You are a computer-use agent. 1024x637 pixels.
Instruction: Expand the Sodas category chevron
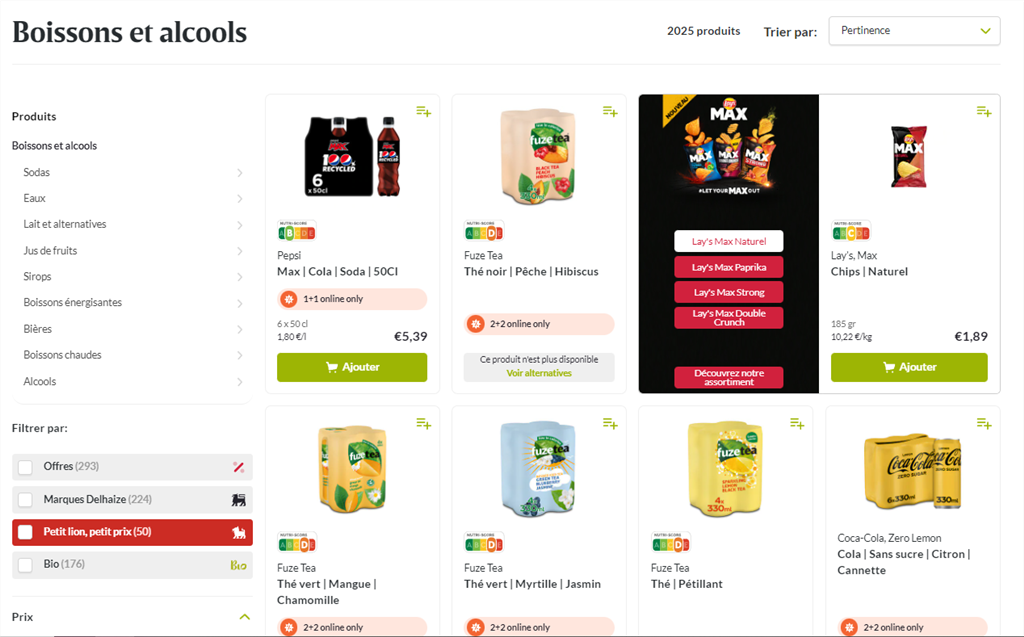tap(240, 172)
